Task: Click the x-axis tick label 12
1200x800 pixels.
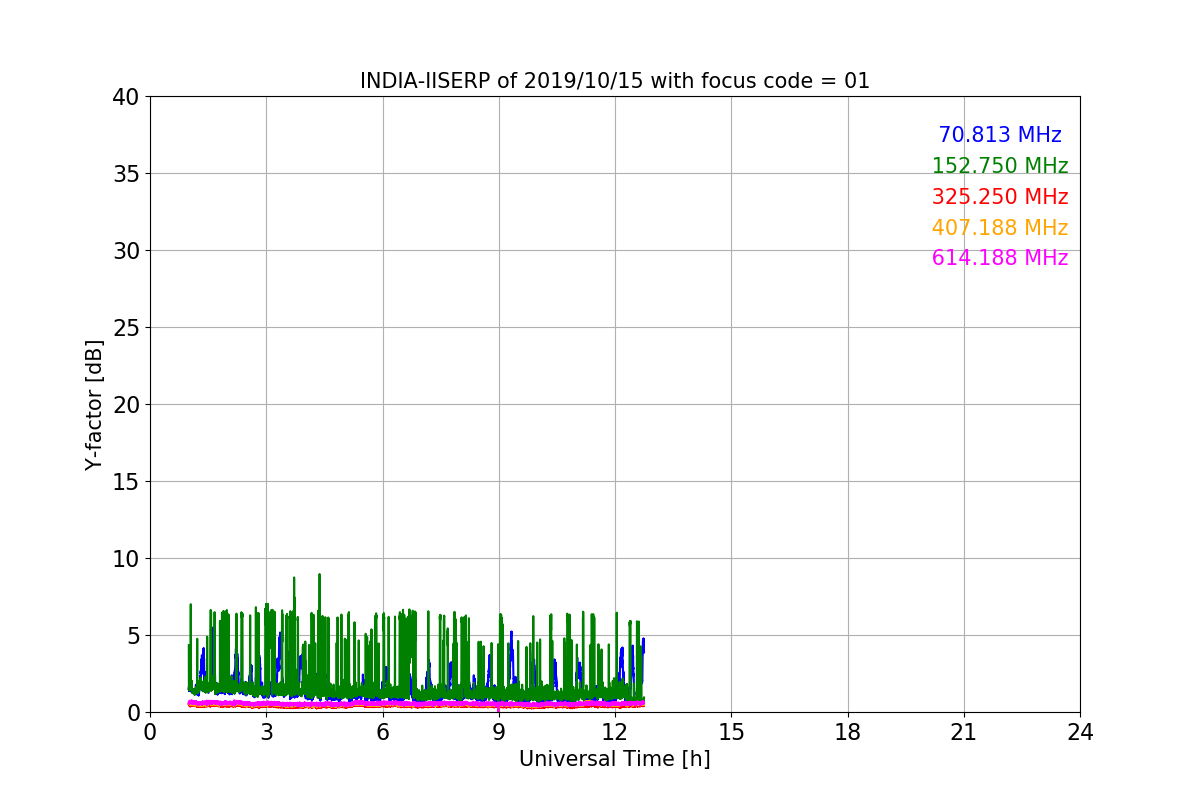Action: pos(615,732)
